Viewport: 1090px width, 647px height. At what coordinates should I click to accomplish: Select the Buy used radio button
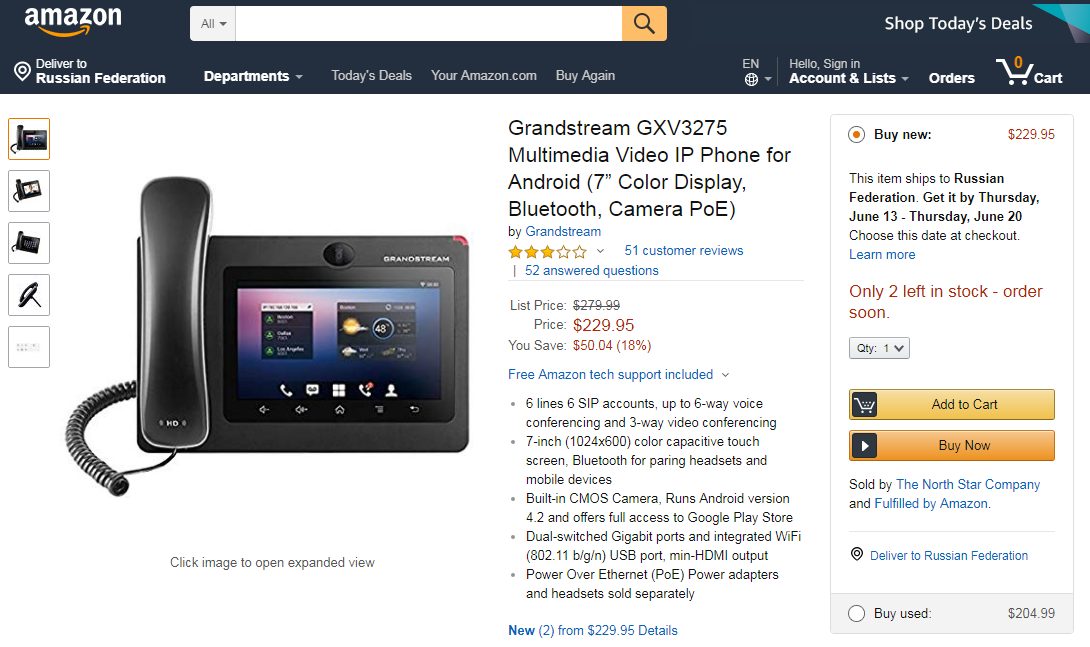point(856,614)
